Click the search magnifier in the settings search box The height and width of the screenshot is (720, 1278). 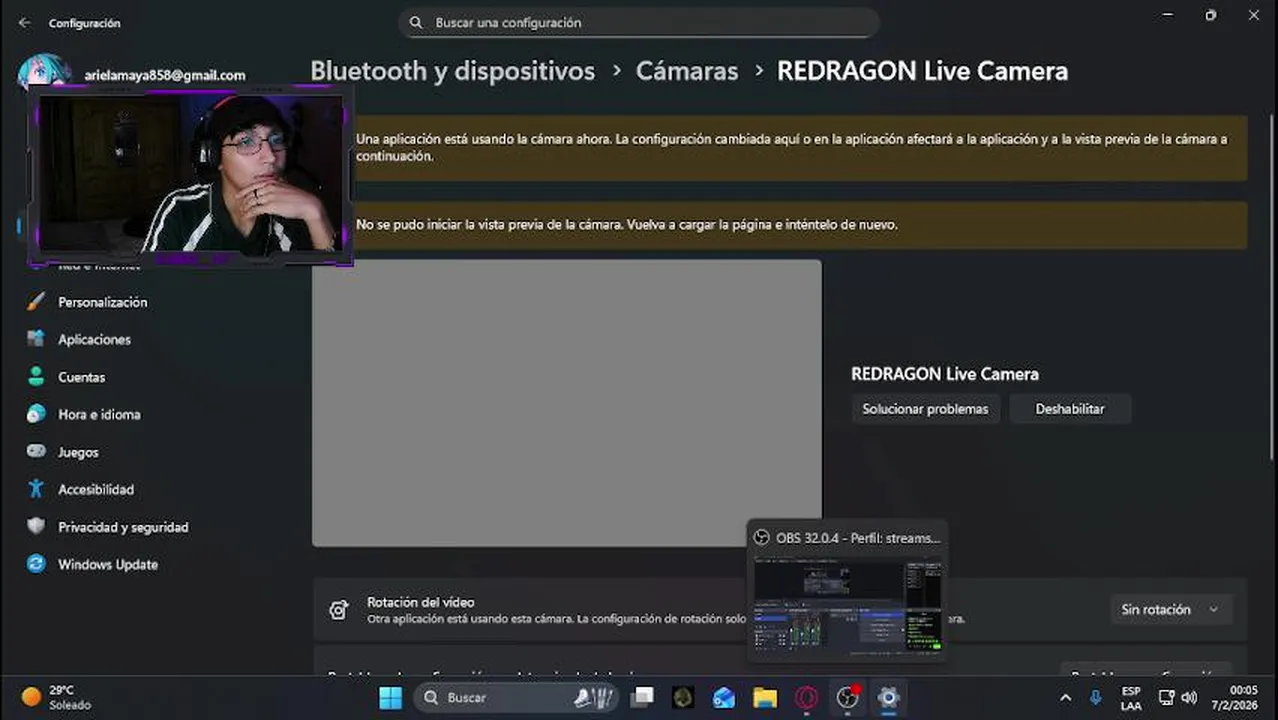coord(416,22)
